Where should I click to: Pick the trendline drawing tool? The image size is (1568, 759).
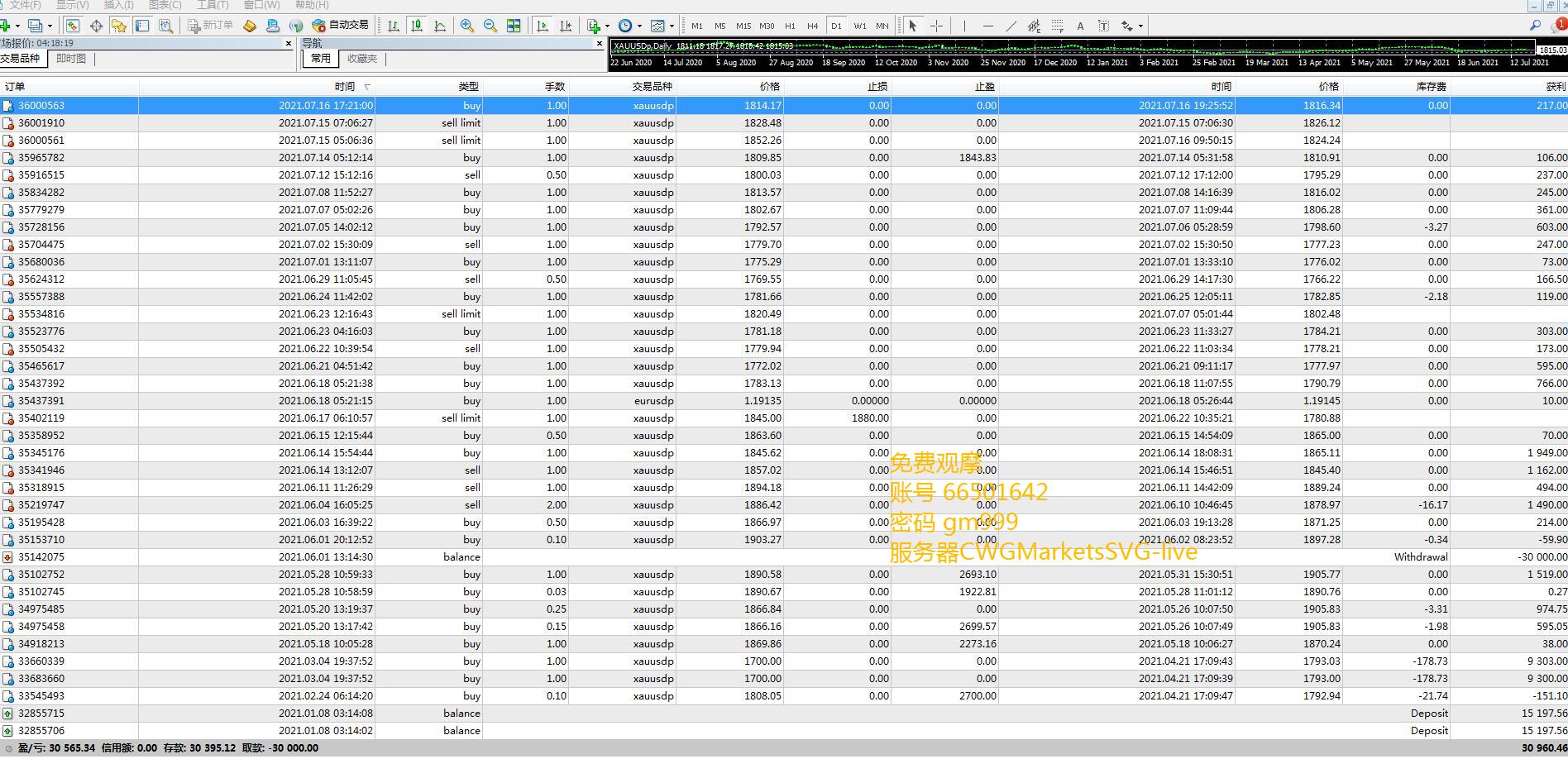coord(1011,26)
